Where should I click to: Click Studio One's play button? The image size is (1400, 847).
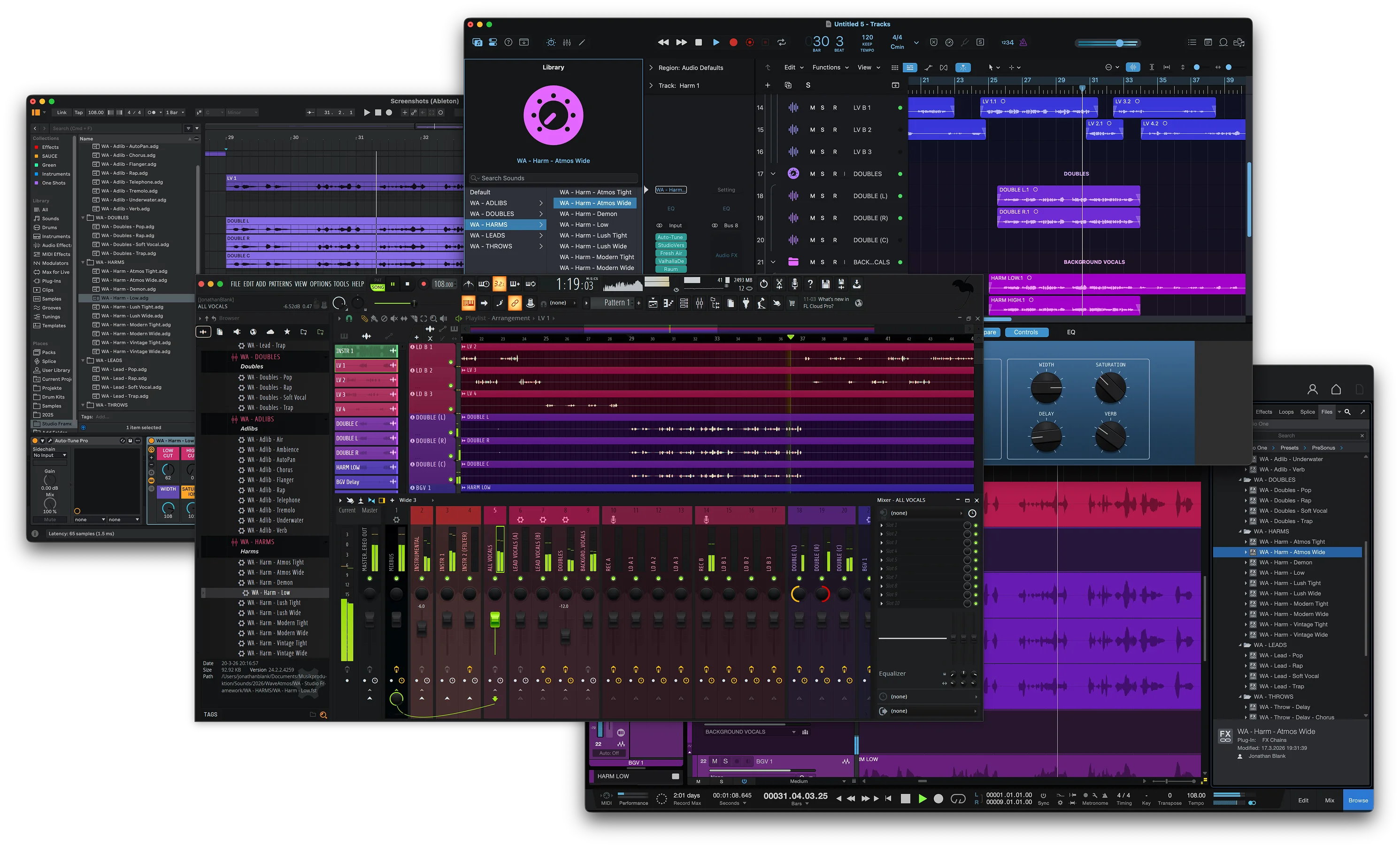coord(922,799)
